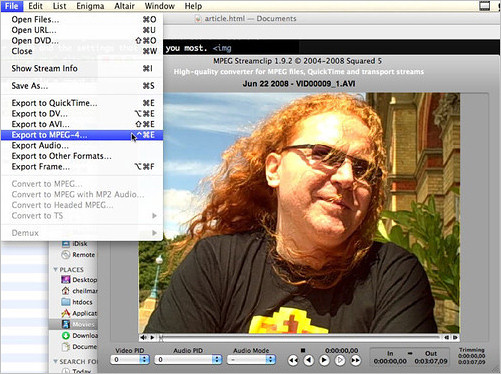Choose Export Audio…
Viewport: 501px width, 374px height.
pyautogui.click(x=82, y=146)
